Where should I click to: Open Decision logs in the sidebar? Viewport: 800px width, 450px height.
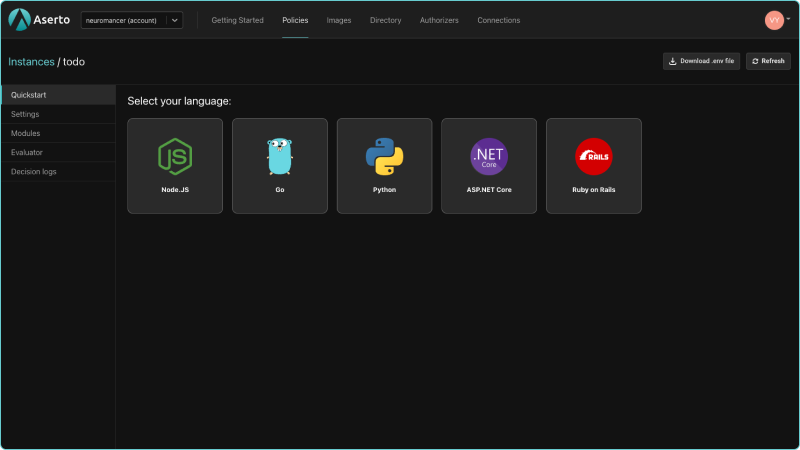coord(58,171)
